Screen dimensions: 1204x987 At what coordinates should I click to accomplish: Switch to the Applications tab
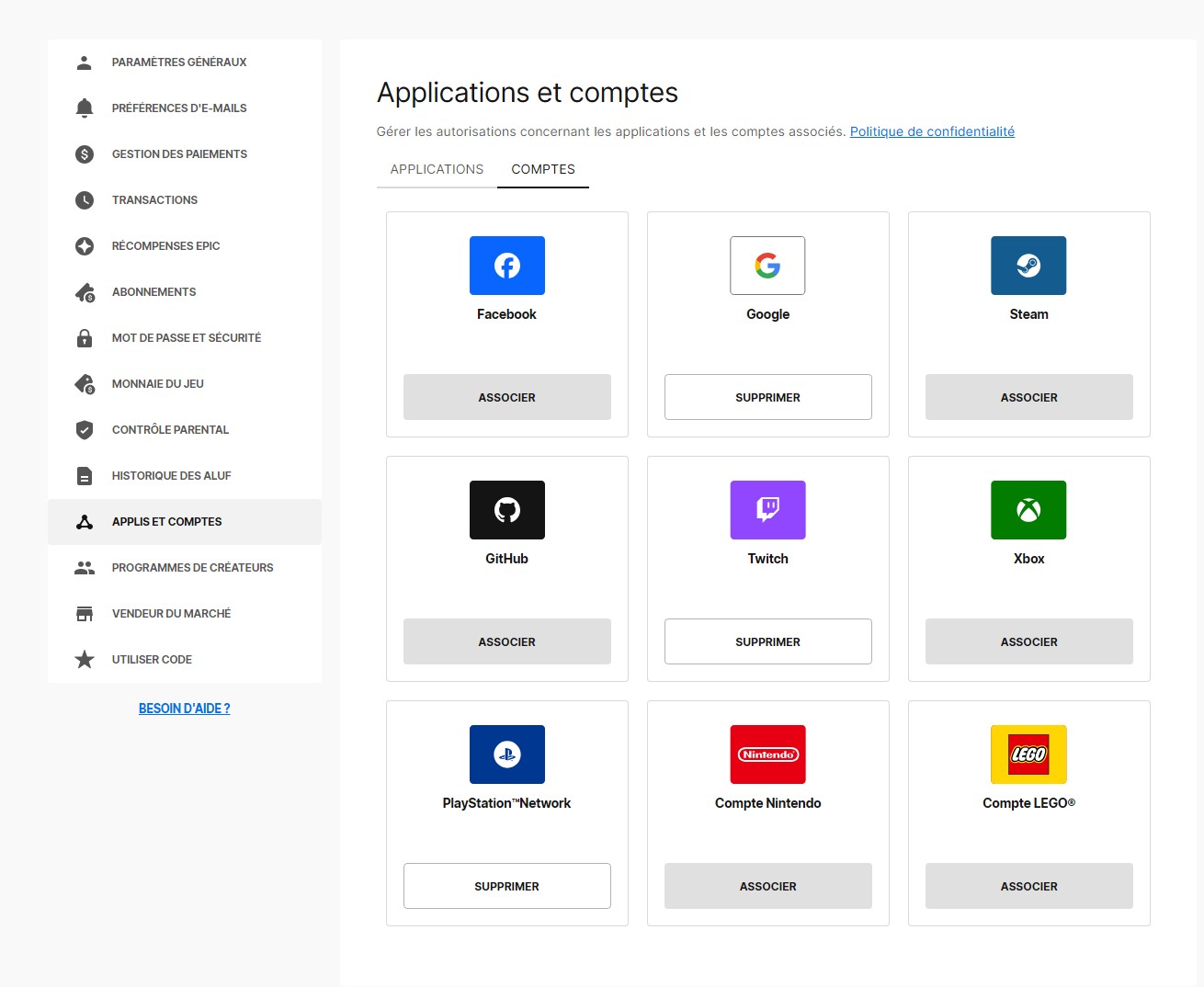coord(437,169)
